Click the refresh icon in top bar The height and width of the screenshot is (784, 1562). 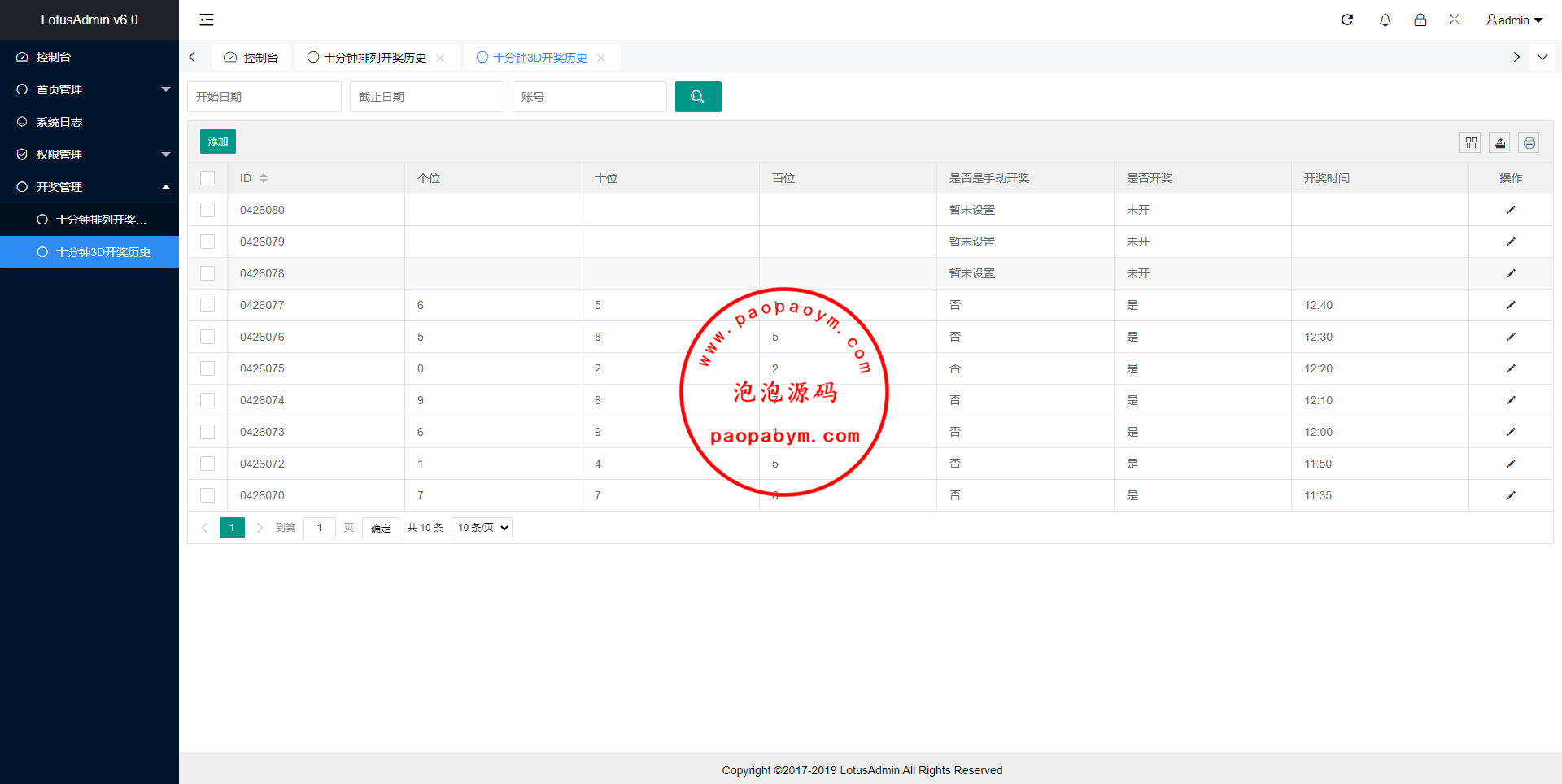click(1347, 20)
